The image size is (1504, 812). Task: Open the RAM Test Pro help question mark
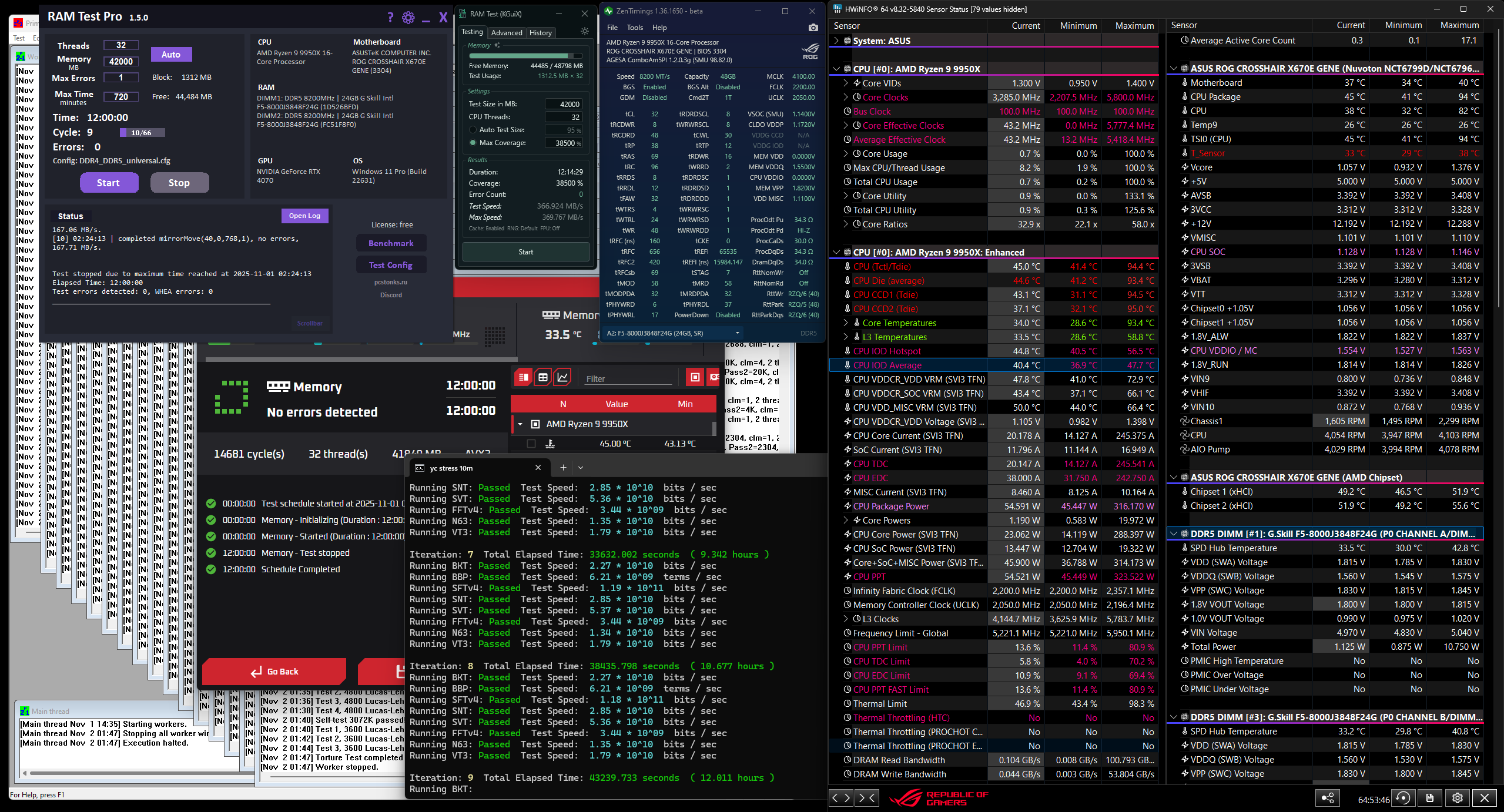[x=390, y=17]
